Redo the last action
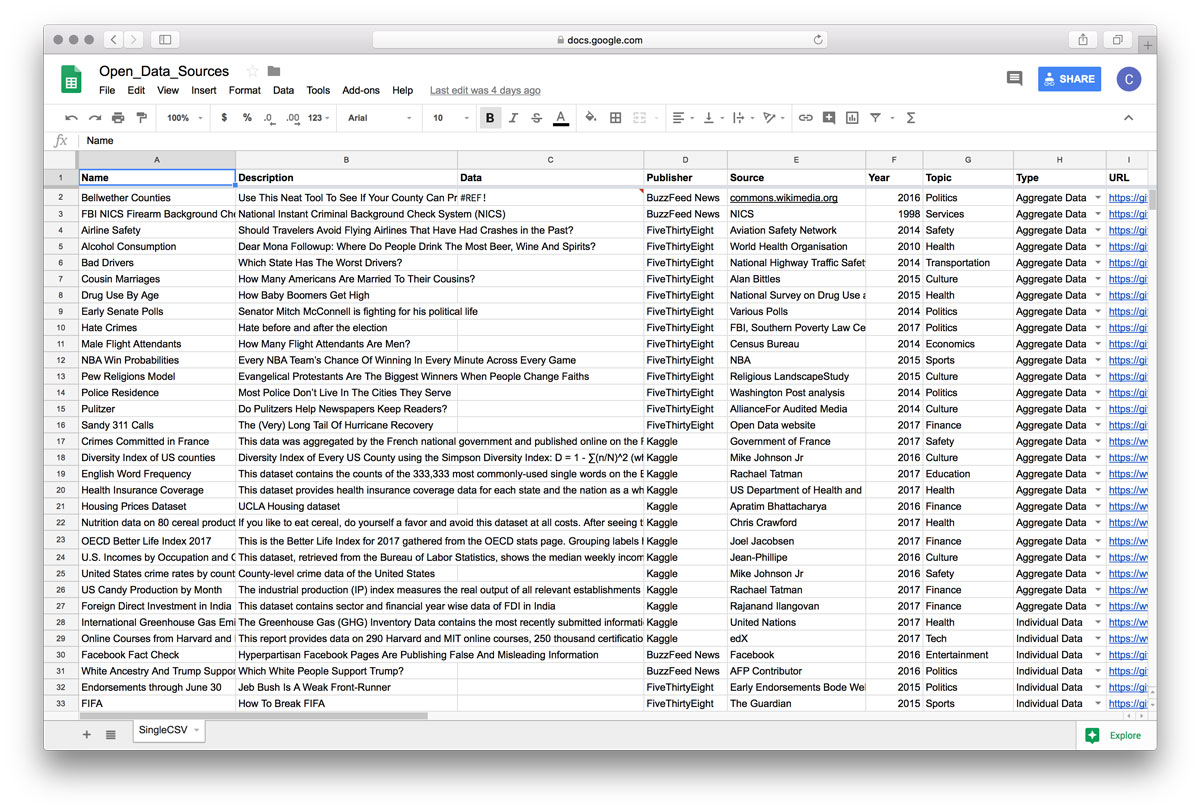This screenshot has height=812, width=1200. point(95,118)
